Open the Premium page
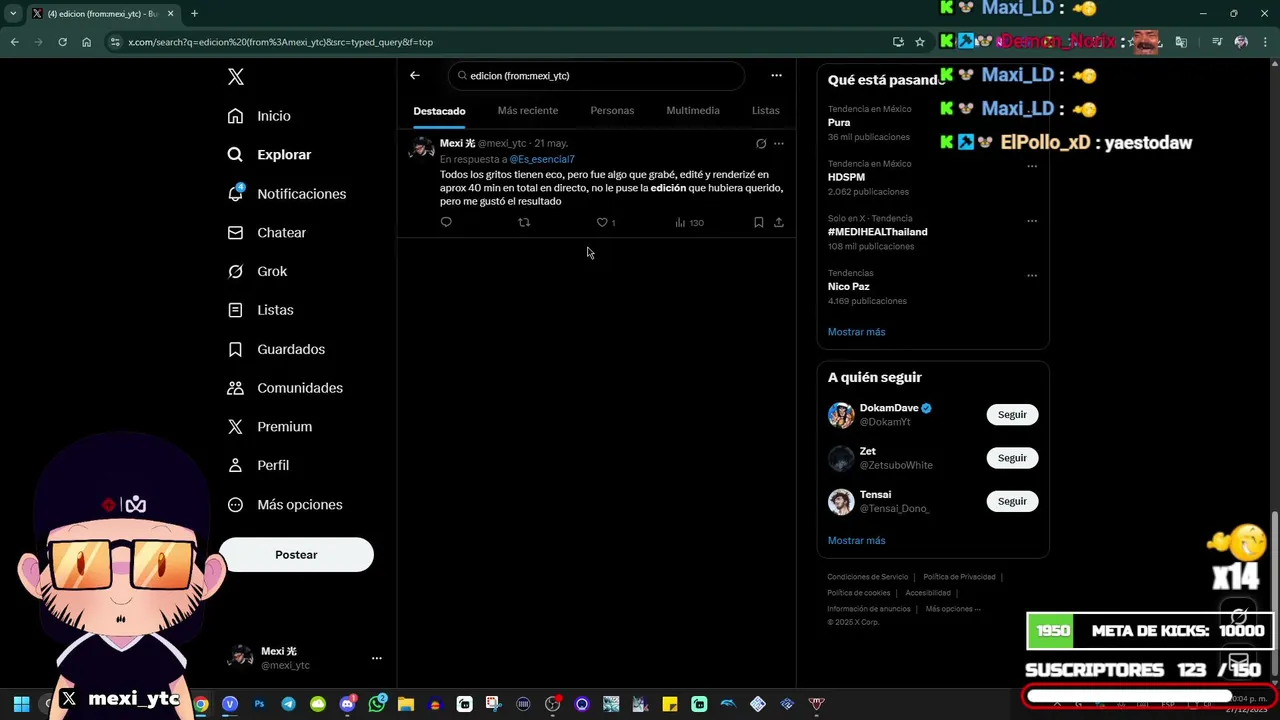The height and width of the screenshot is (720, 1280). click(269, 427)
